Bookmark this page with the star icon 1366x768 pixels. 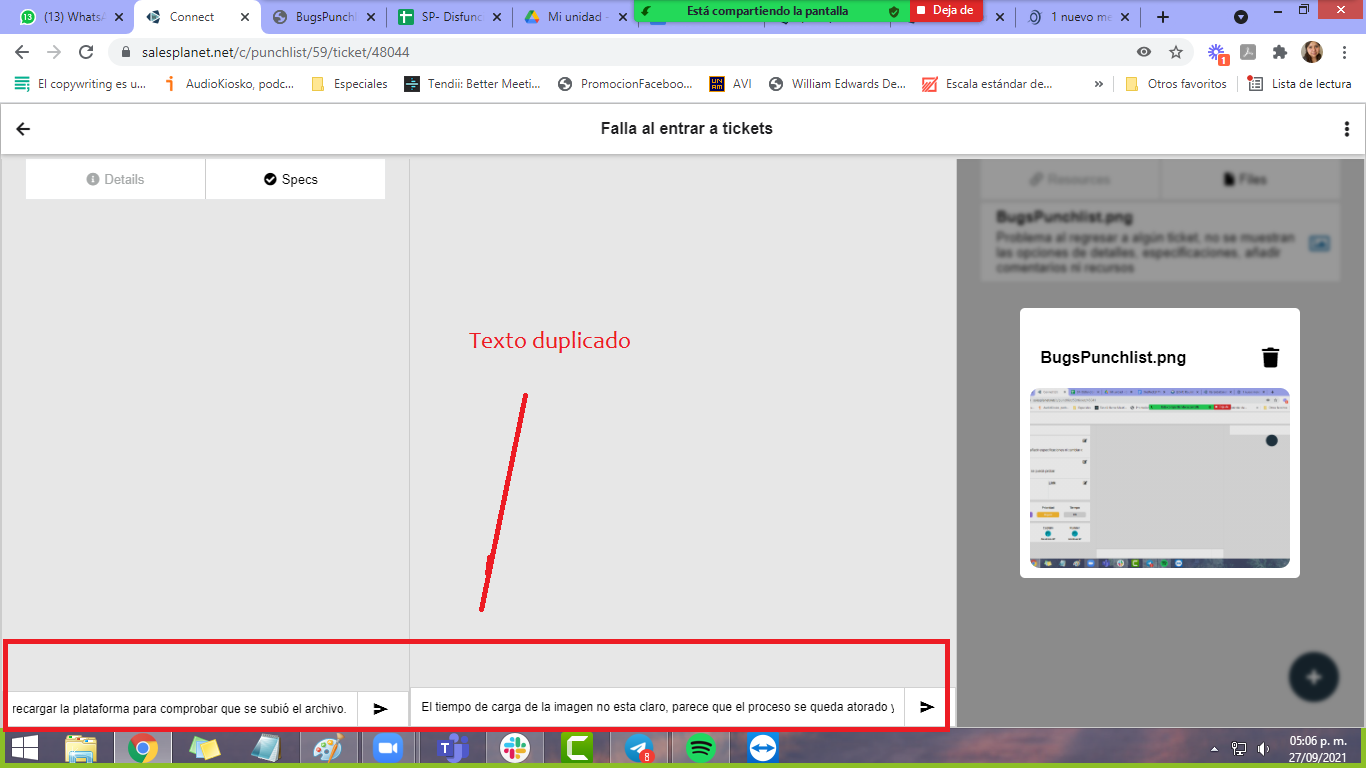click(1176, 52)
